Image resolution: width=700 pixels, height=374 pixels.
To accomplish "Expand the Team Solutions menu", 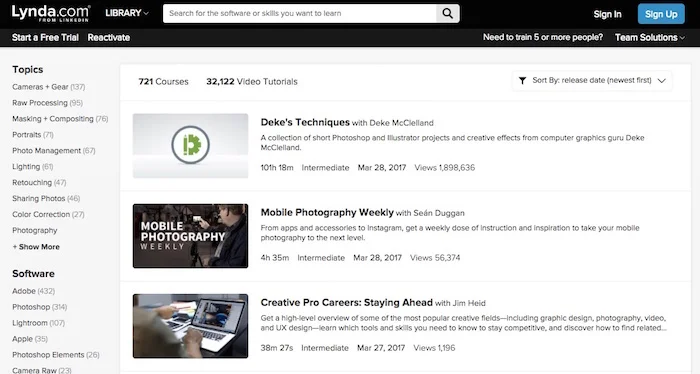I will (x=650, y=37).
